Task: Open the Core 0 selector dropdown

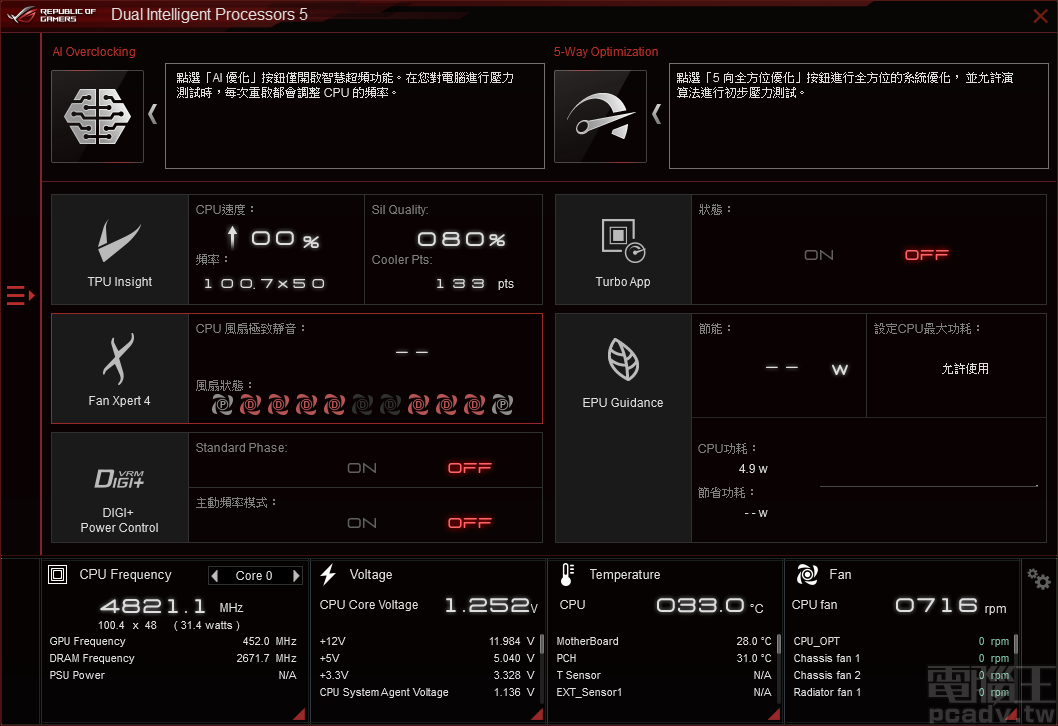Action: (x=255, y=575)
